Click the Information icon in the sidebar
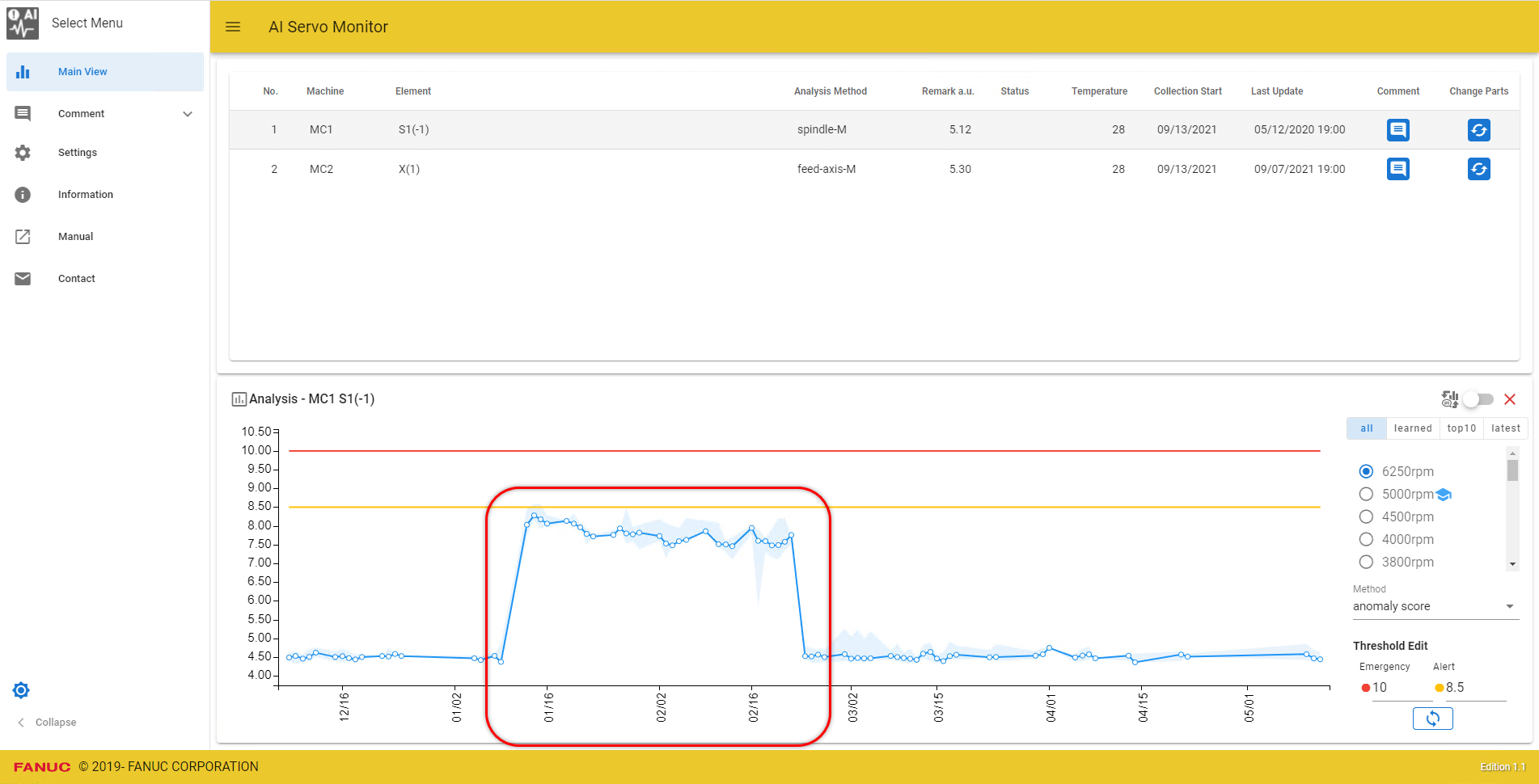The height and width of the screenshot is (784, 1539). [23, 194]
